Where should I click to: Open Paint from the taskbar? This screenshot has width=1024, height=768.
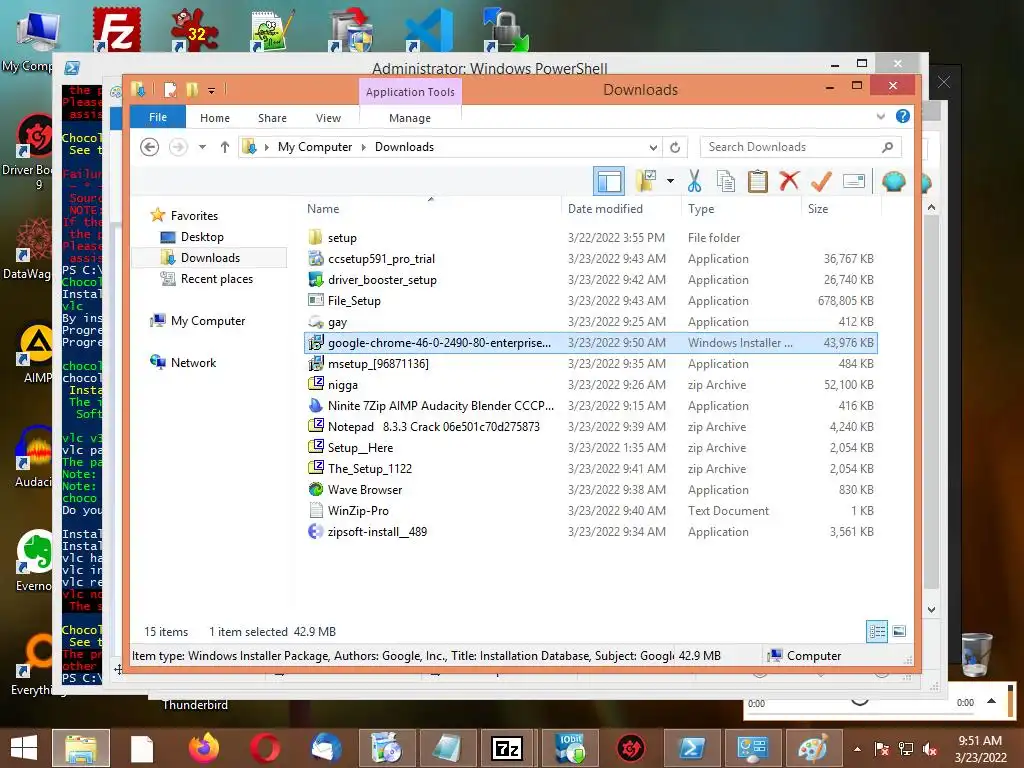tap(813, 748)
